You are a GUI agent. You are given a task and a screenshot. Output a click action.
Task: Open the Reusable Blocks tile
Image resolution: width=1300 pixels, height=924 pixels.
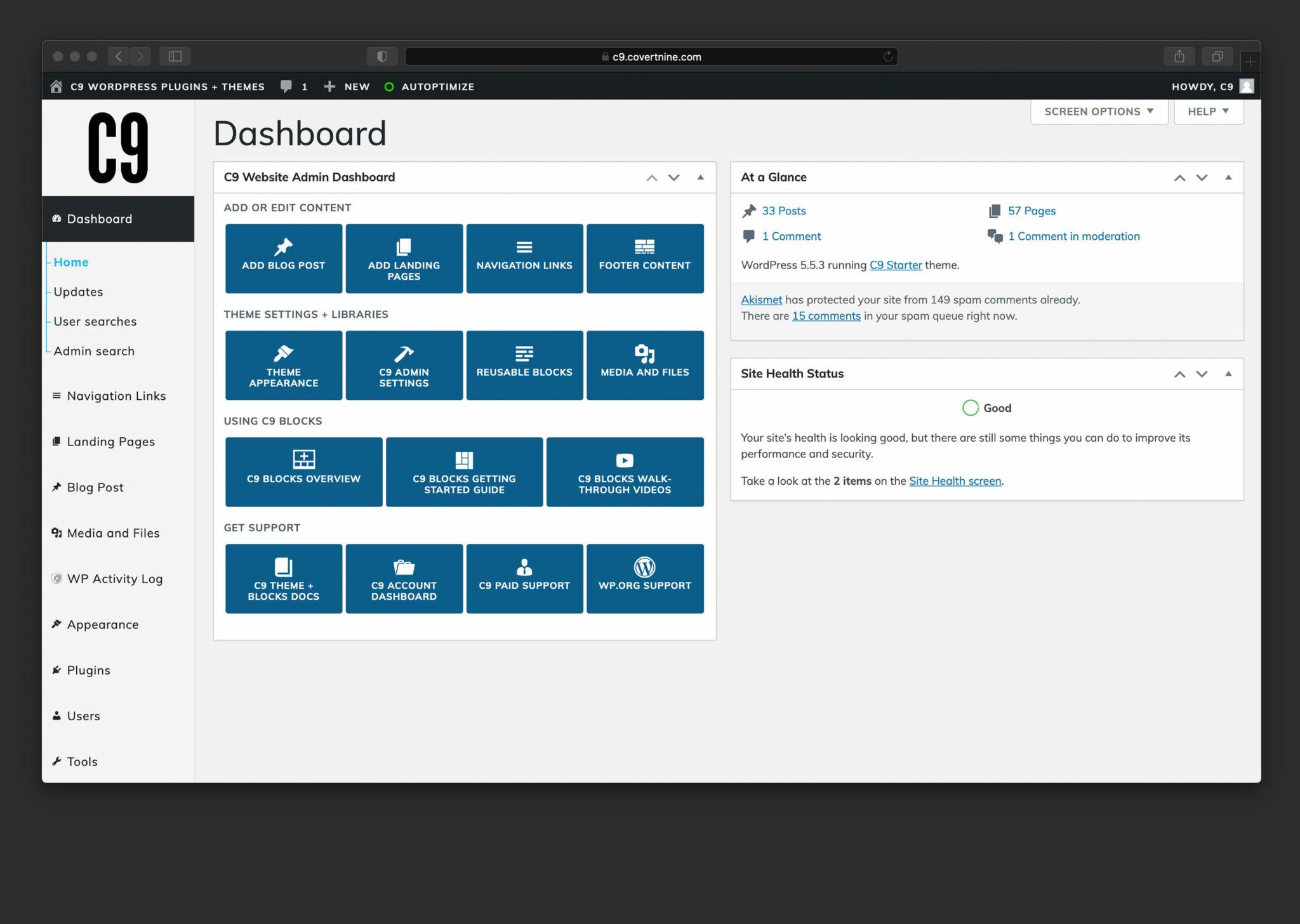(x=524, y=364)
